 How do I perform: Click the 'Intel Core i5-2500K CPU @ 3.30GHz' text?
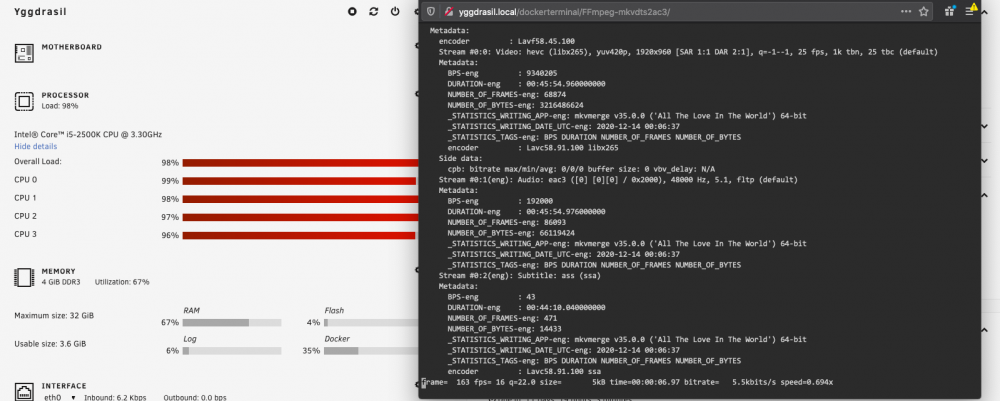(x=88, y=135)
